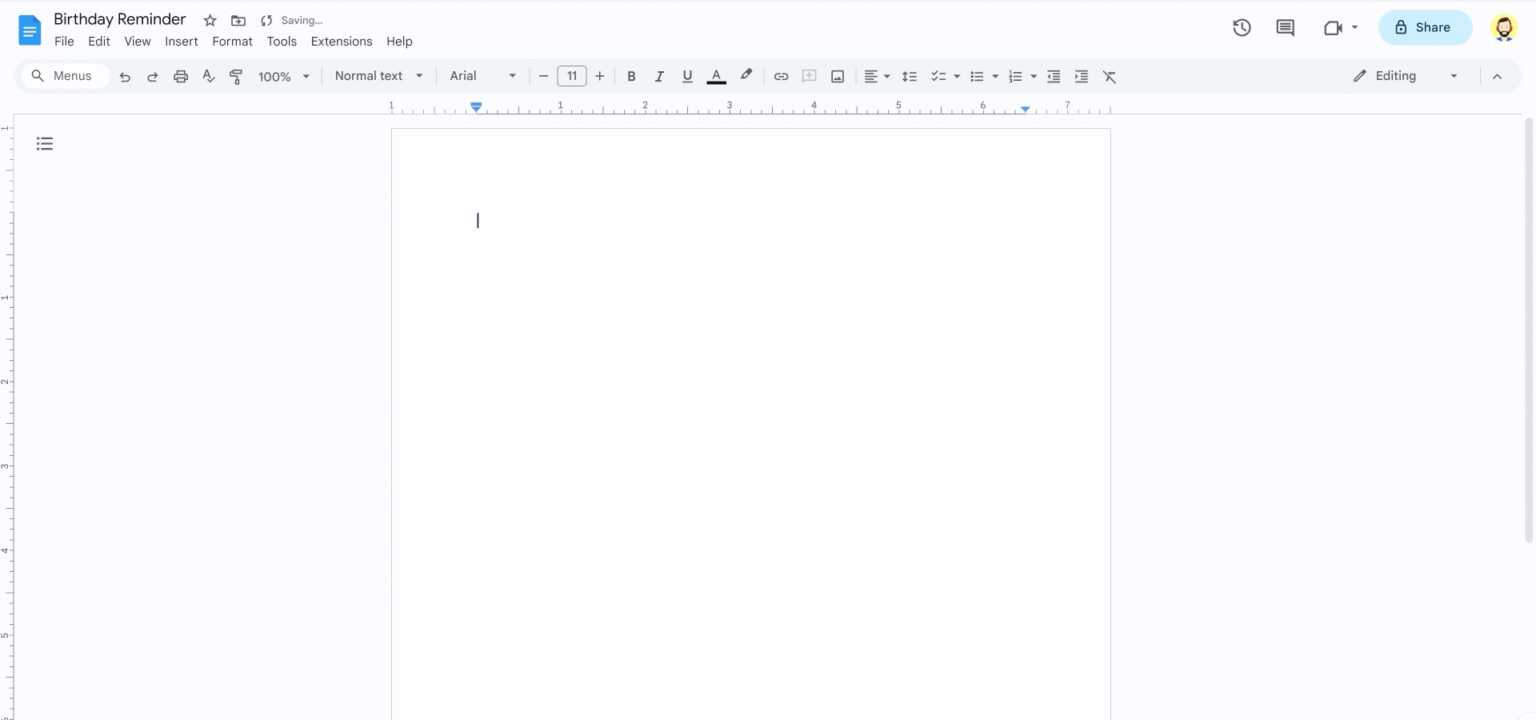
Task: Add a comment
Action: tap(809, 75)
